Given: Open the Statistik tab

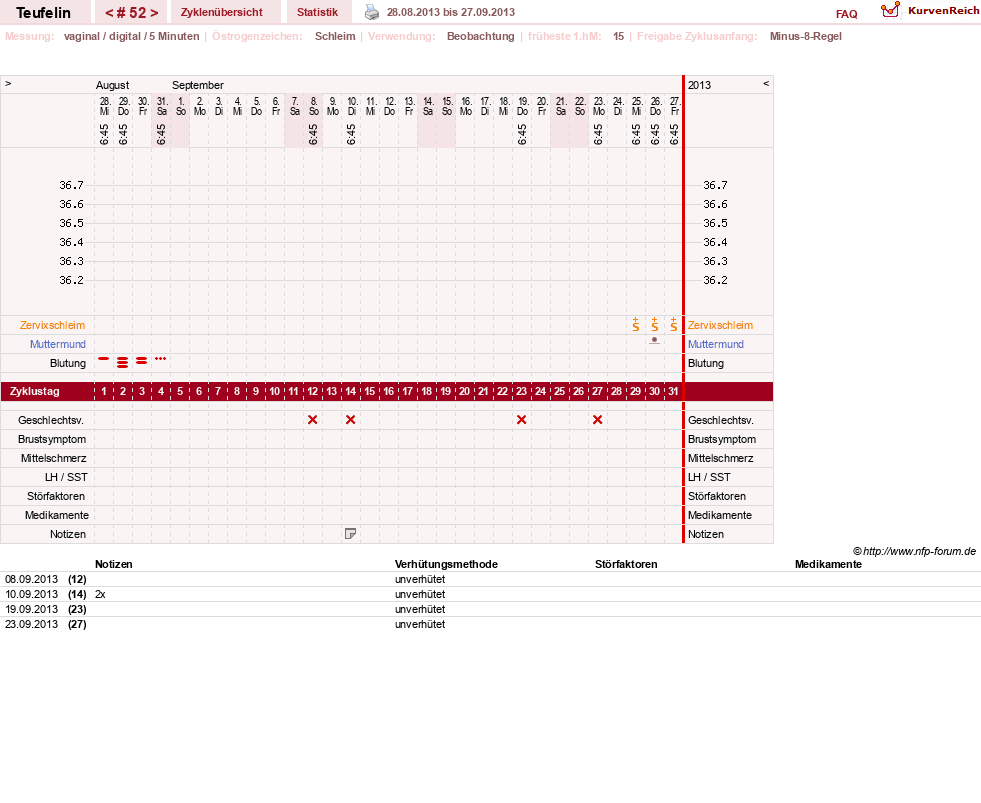Looking at the screenshot, I should click(317, 13).
